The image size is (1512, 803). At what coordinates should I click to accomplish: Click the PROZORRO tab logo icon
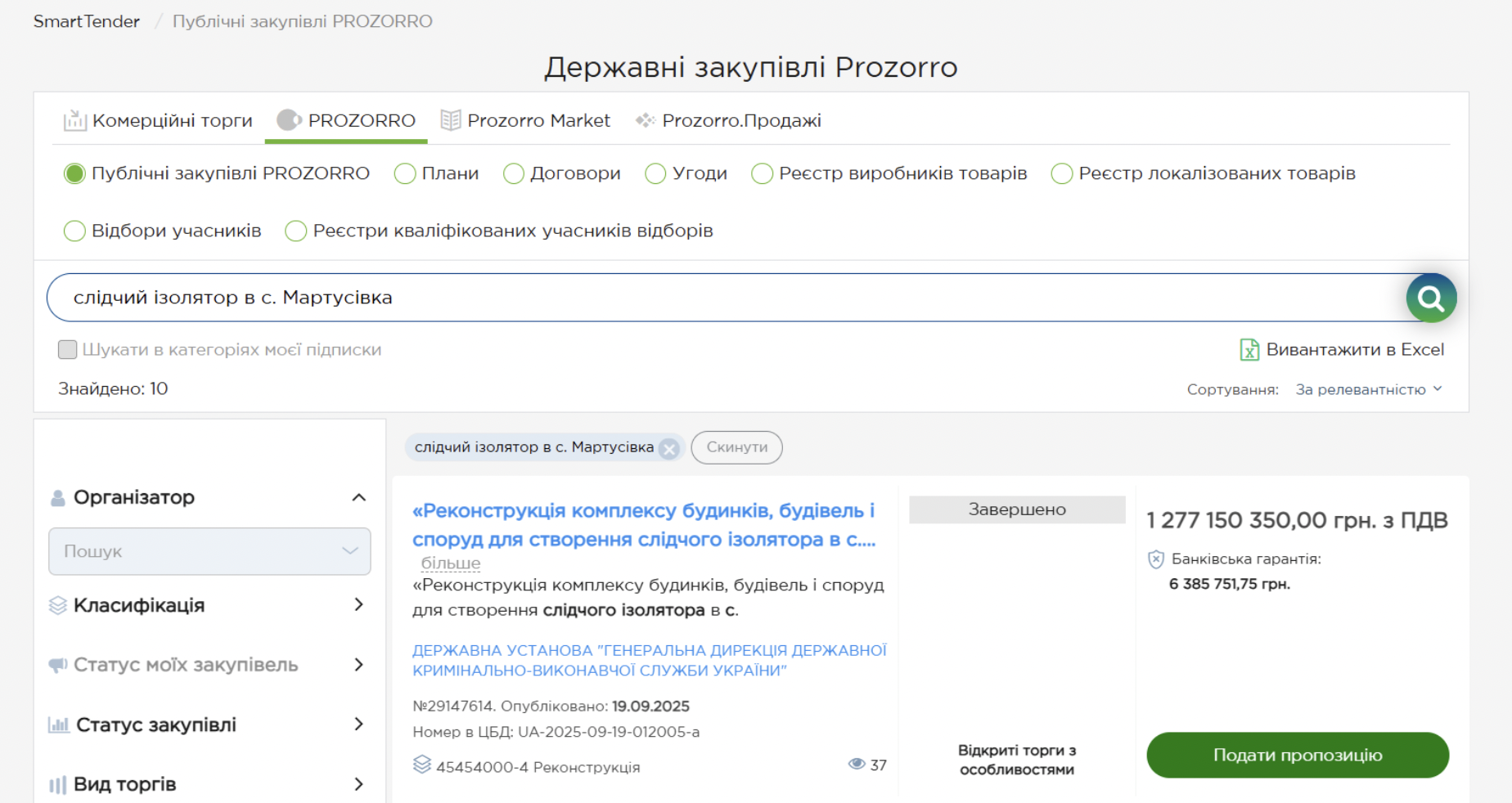289,120
